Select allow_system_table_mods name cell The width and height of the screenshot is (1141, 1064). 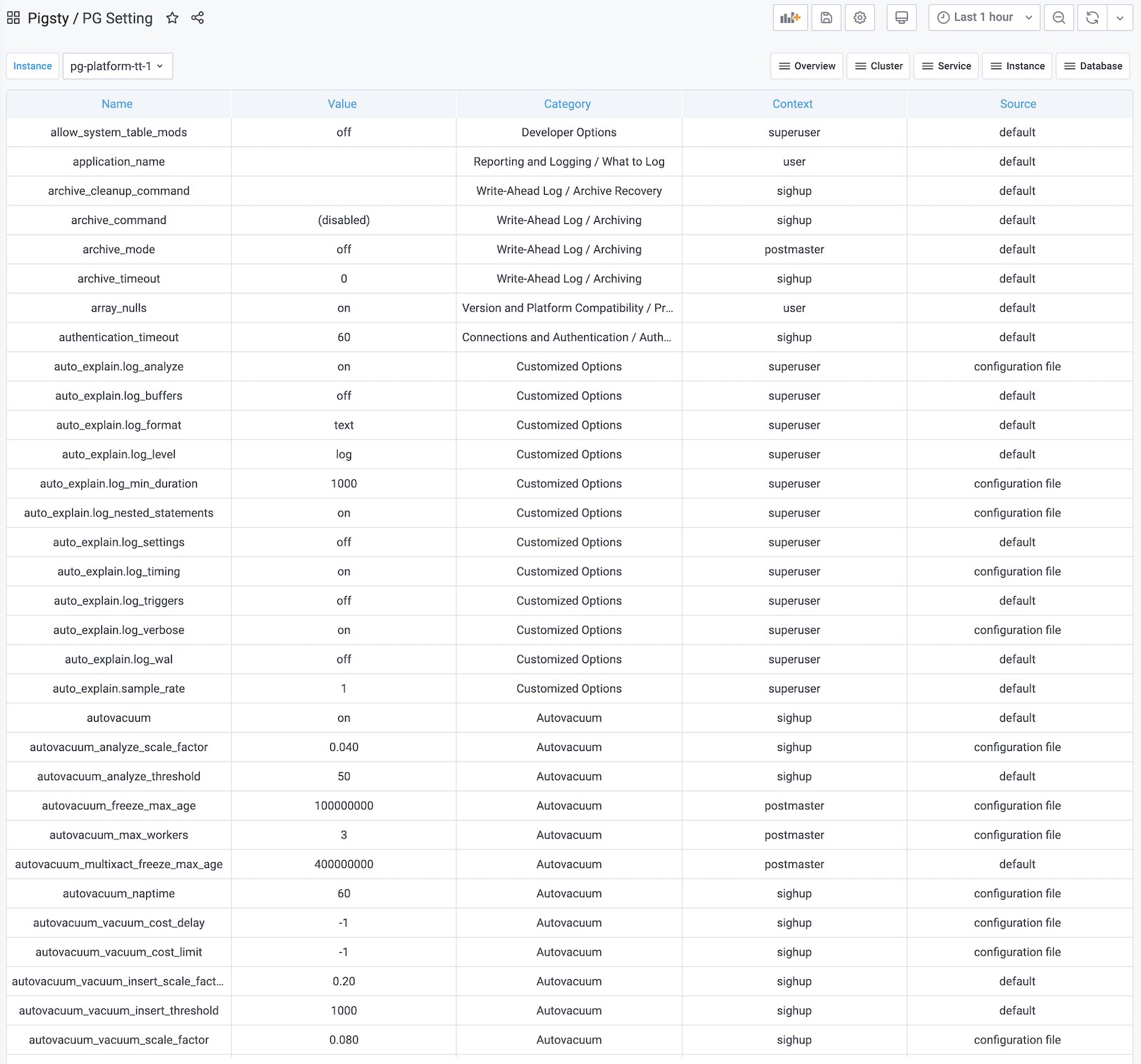pyautogui.click(x=118, y=133)
